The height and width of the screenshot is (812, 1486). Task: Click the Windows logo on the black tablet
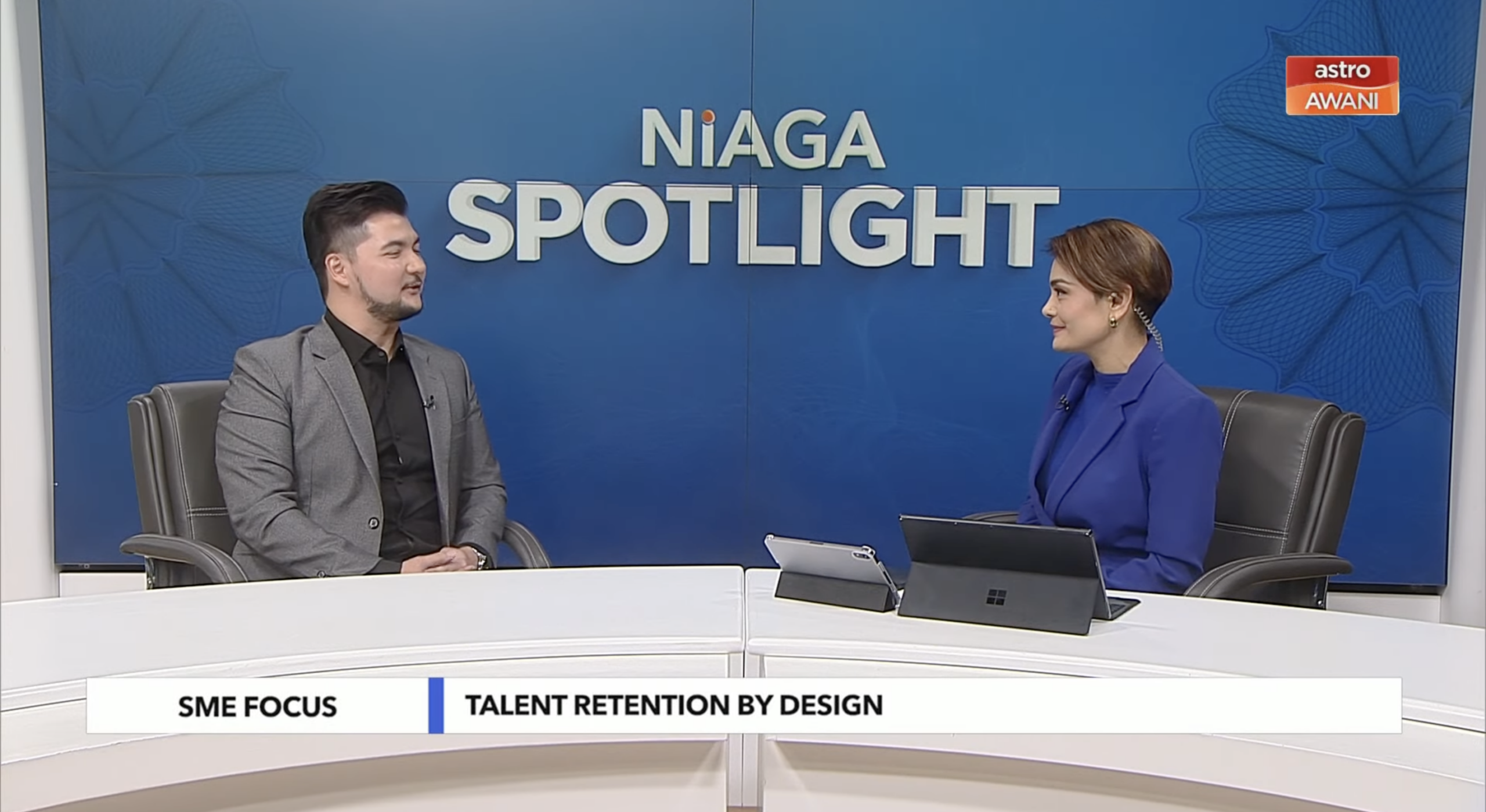996,596
